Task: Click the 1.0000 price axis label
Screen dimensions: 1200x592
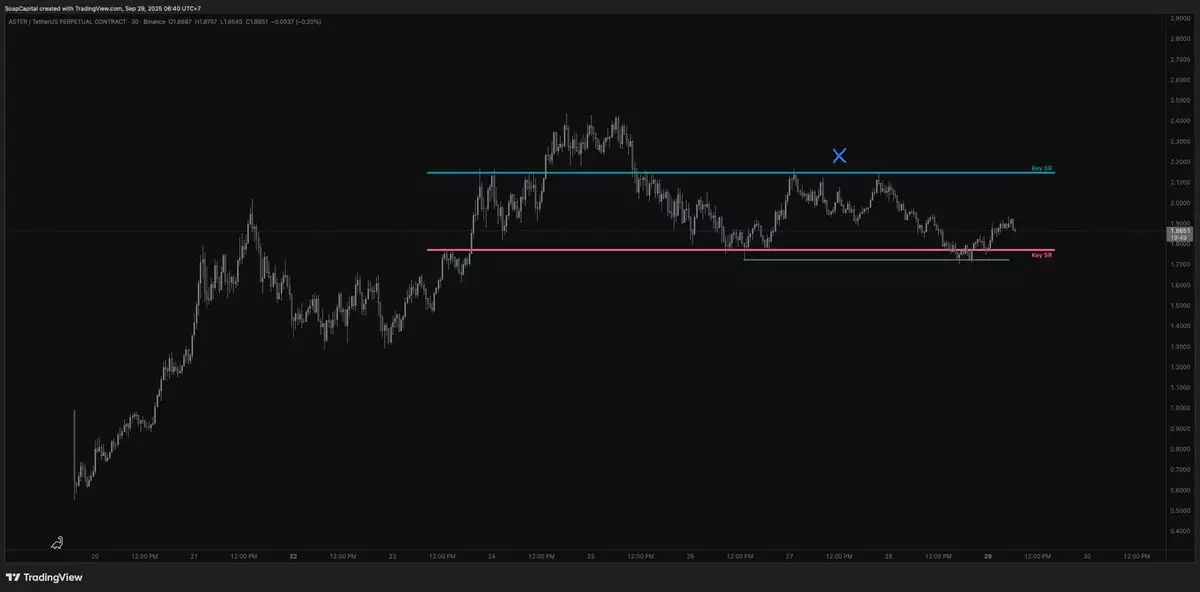Action: coord(1179,408)
